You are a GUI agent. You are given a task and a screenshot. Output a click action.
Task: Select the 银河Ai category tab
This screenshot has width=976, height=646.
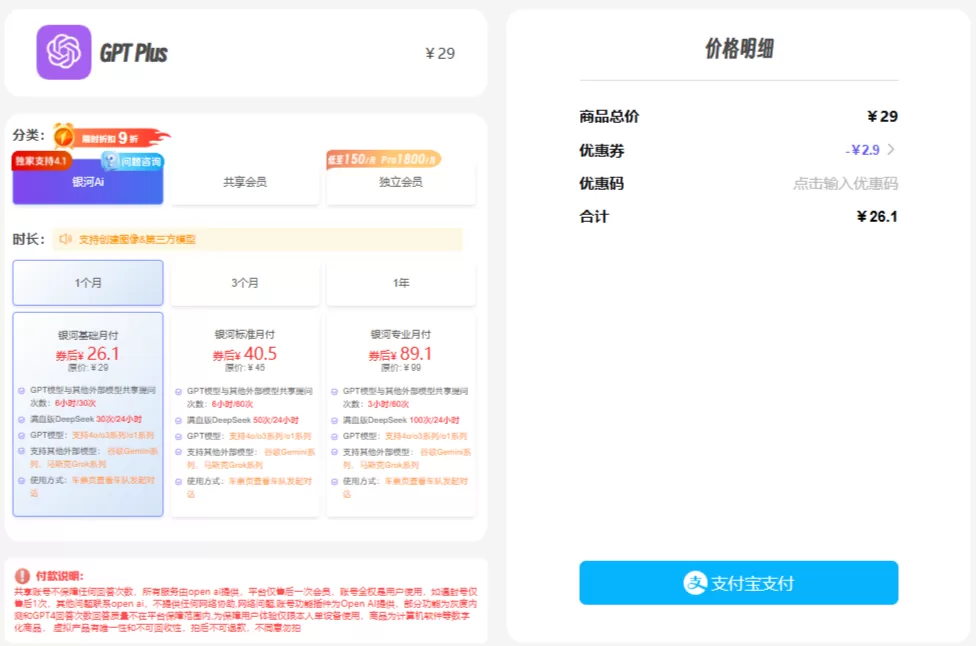(88, 182)
